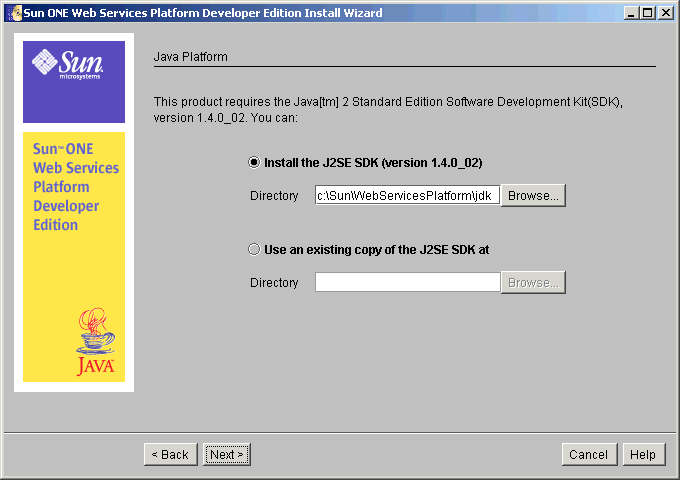Select Install the J2SE SDK radio button
680x480 pixels.
pyautogui.click(x=254, y=163)
